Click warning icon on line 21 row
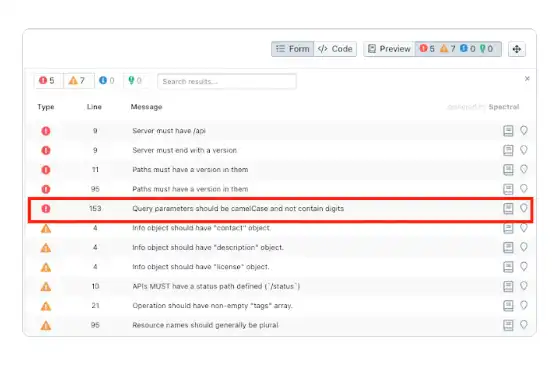 tap(46, 306)
